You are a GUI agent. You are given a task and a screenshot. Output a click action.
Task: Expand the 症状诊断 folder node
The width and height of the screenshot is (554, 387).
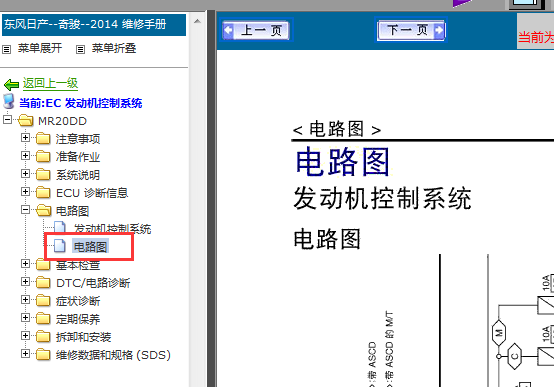[25, 300]
